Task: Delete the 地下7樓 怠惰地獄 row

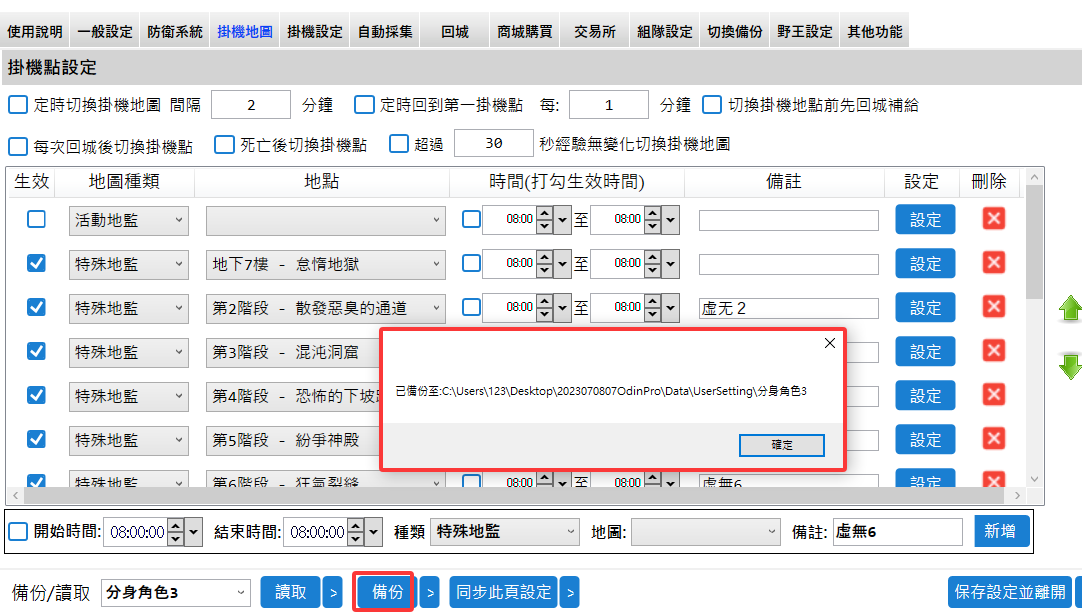Action: 993,263
